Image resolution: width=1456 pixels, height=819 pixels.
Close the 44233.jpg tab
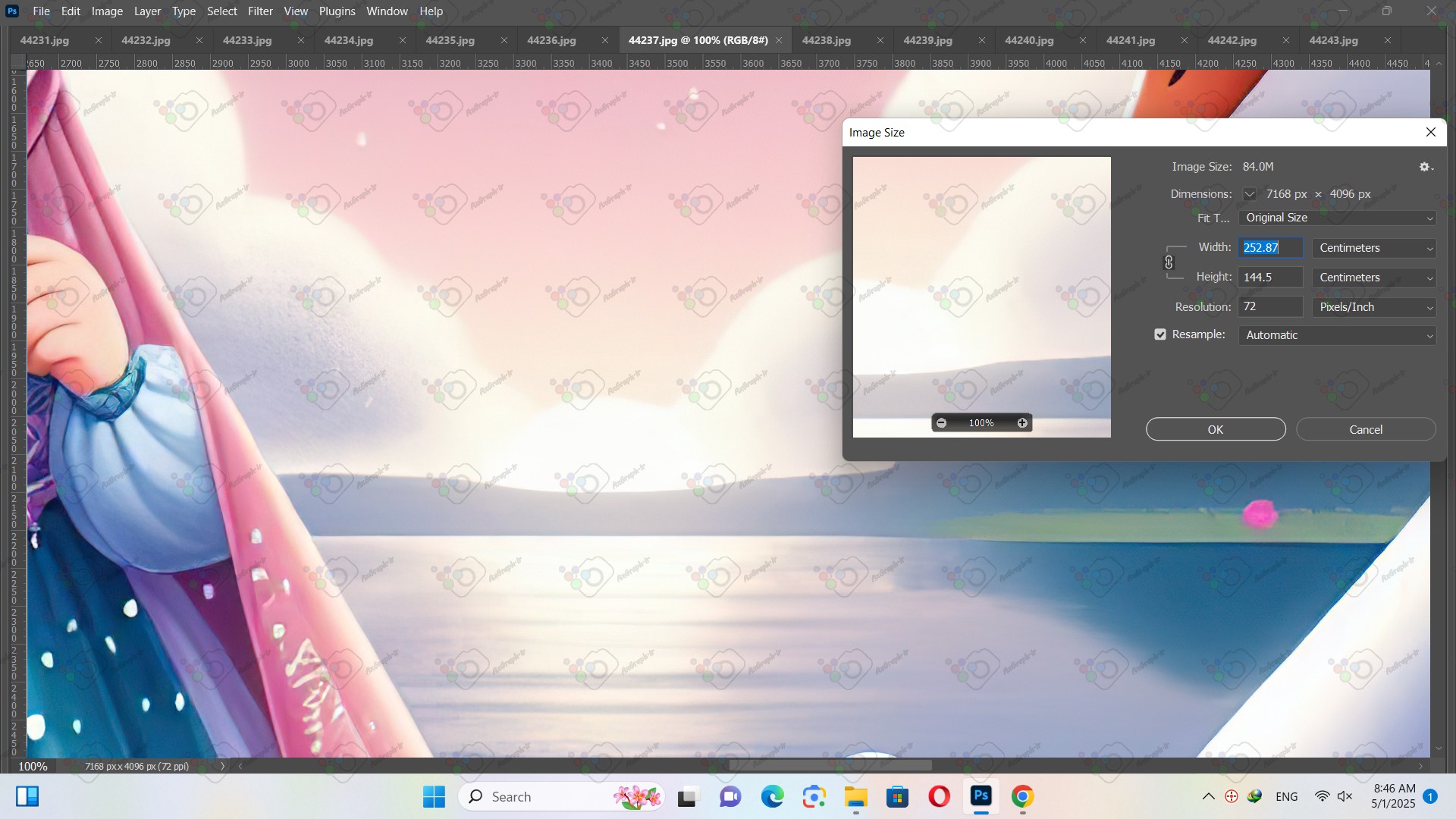tap(301, 41)
